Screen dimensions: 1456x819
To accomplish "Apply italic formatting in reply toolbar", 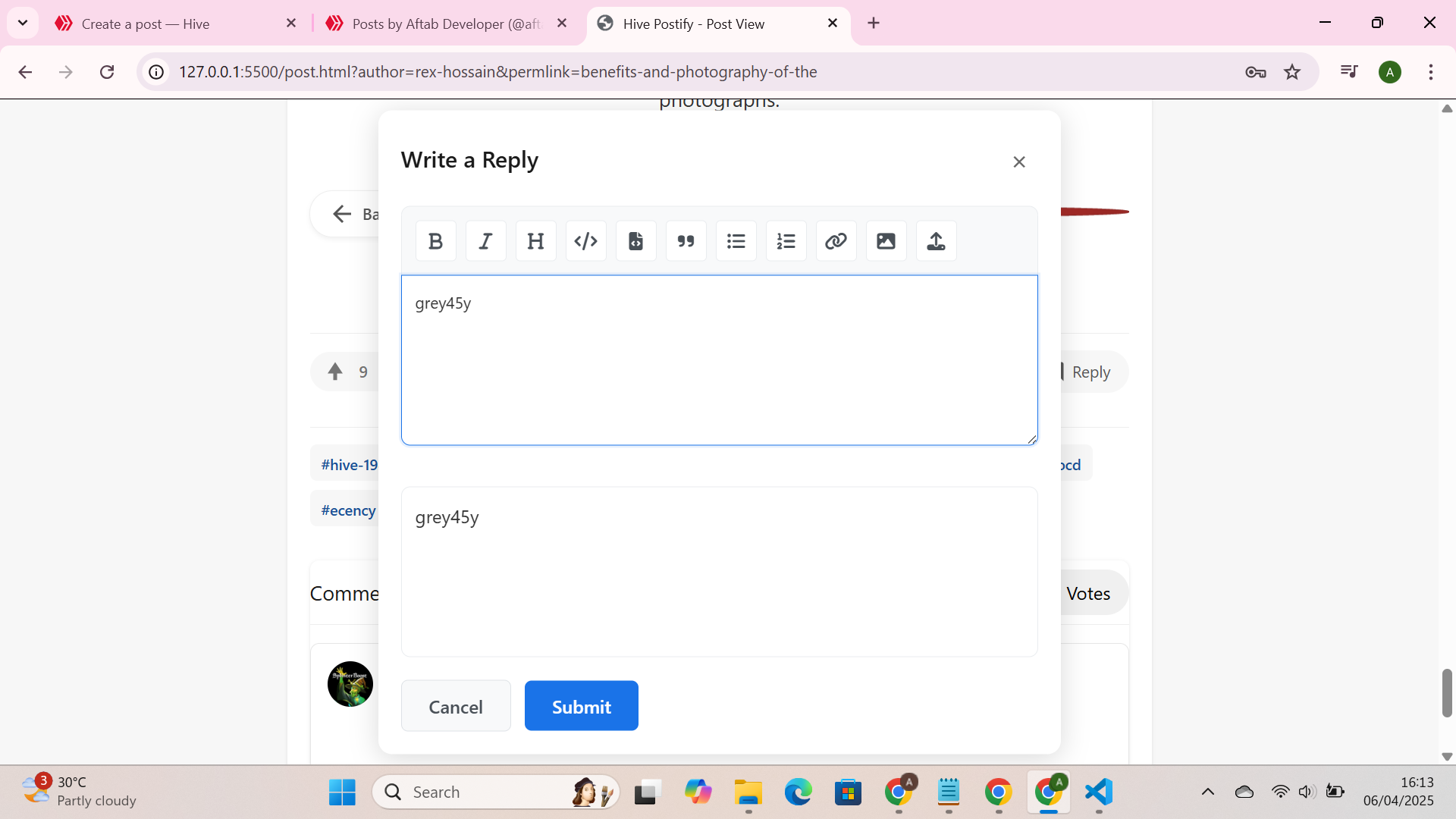I will pos(485,241).
